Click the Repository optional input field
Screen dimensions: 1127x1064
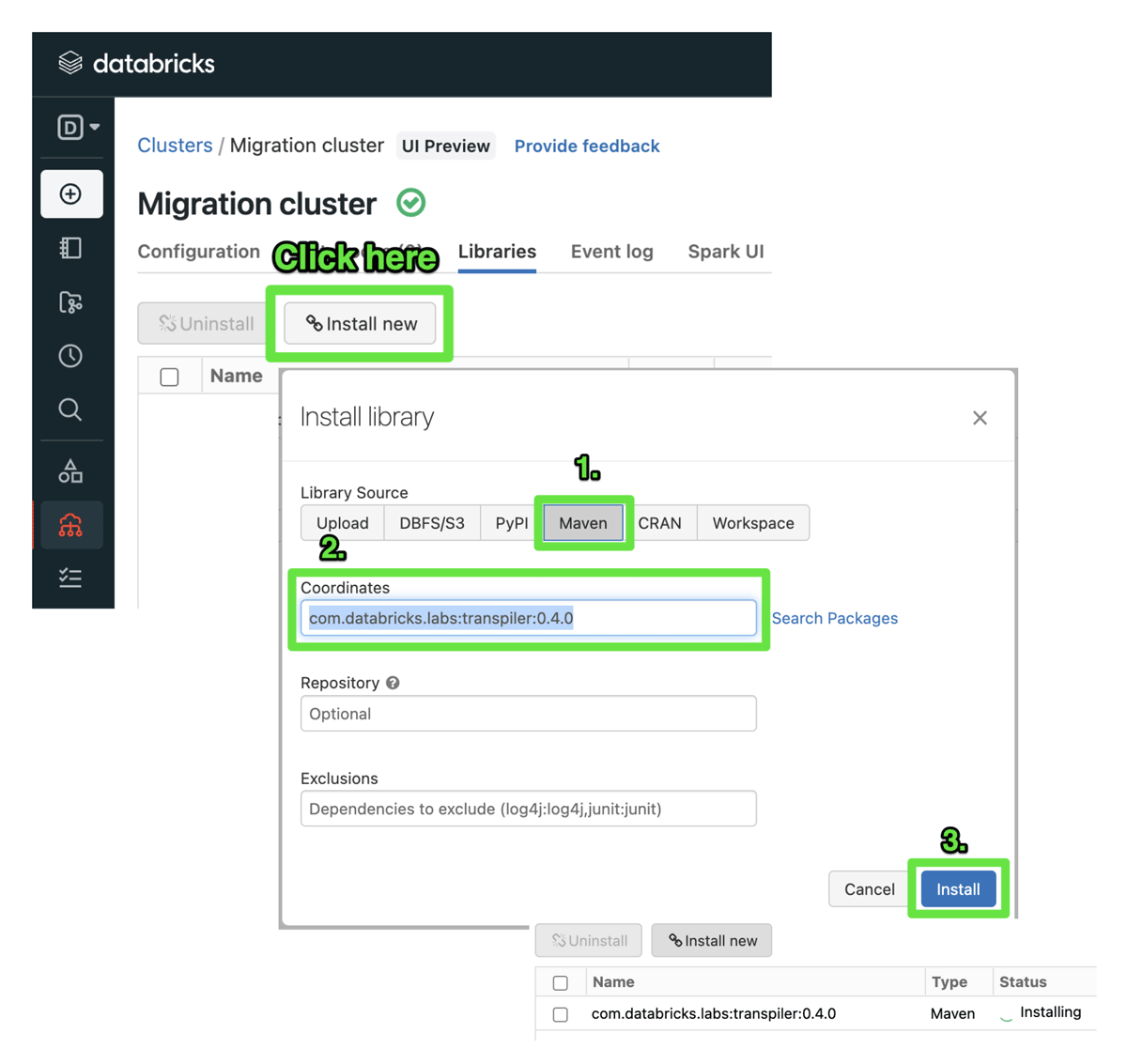(x=528, y=714)
